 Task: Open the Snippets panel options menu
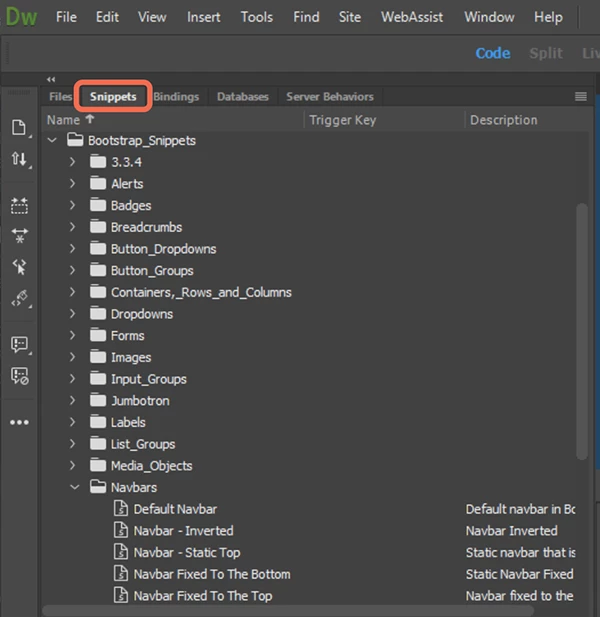tap(581, 96)
